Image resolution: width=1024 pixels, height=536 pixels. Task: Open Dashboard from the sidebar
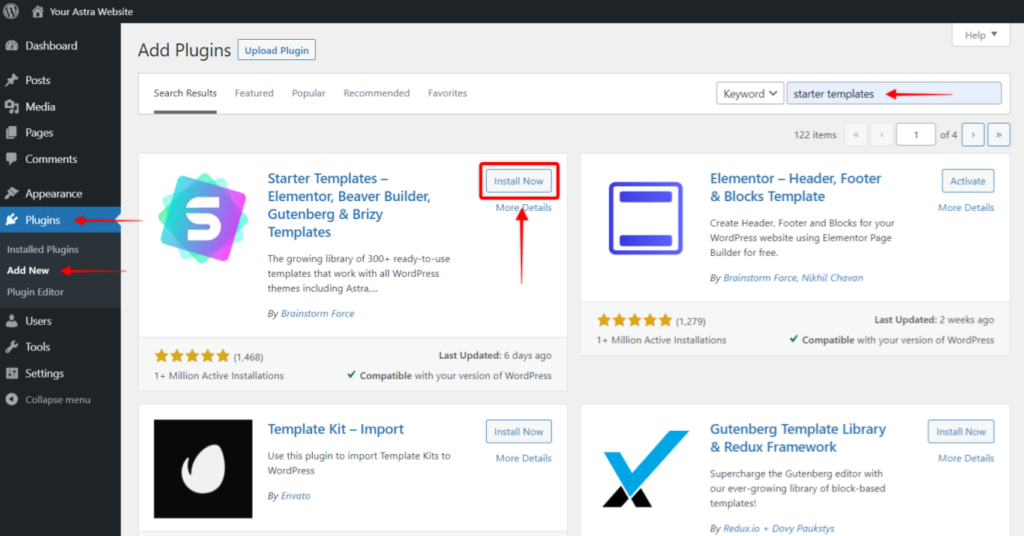(50, 46)
